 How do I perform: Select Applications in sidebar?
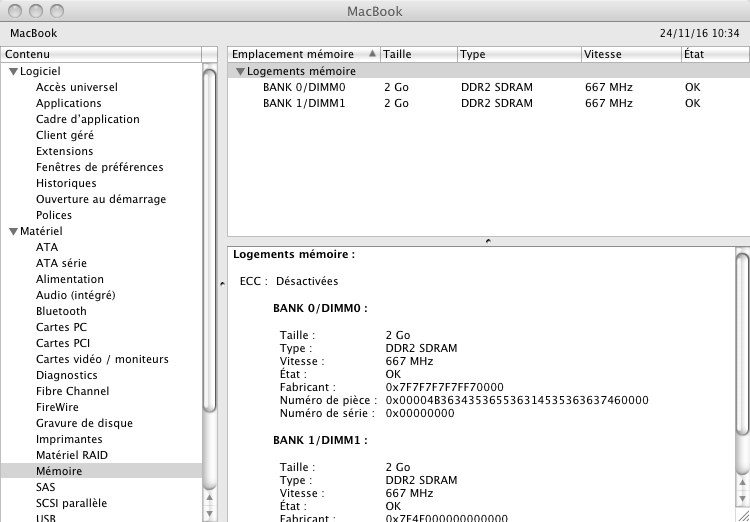click(x=68, y=103)
